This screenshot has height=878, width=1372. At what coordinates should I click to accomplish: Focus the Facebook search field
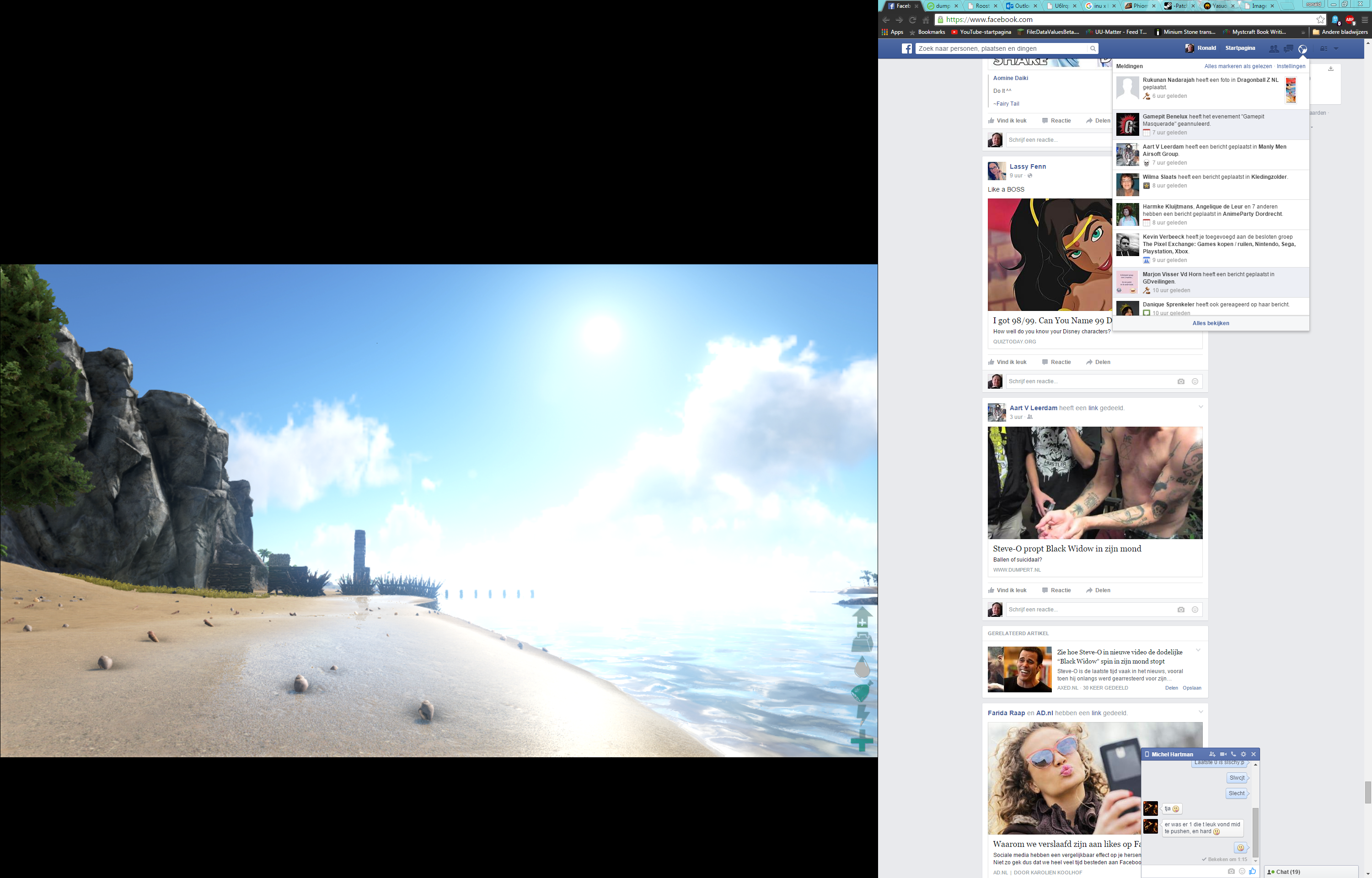1002,48
